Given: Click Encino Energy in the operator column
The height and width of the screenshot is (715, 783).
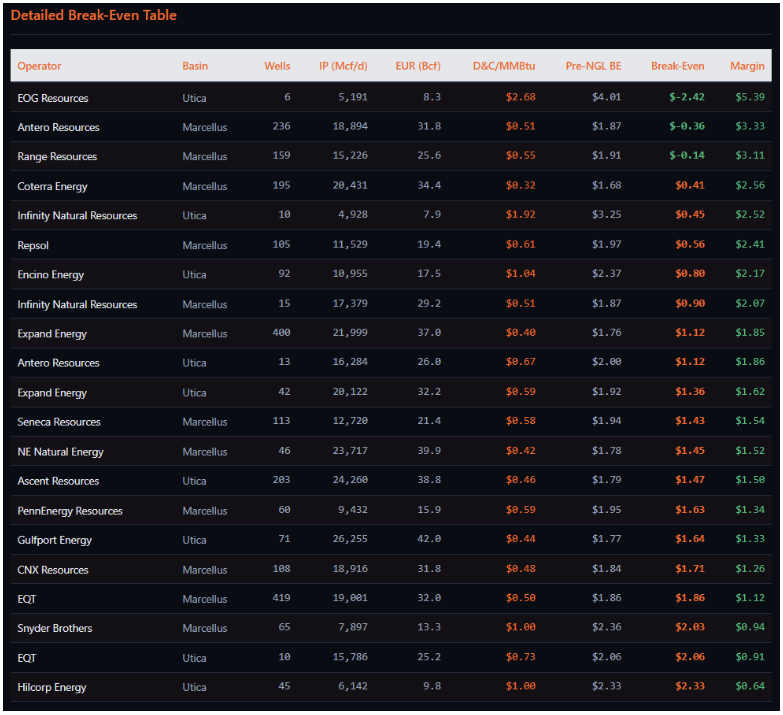Looking at the screenshot, I should click(x=51, y=275).
